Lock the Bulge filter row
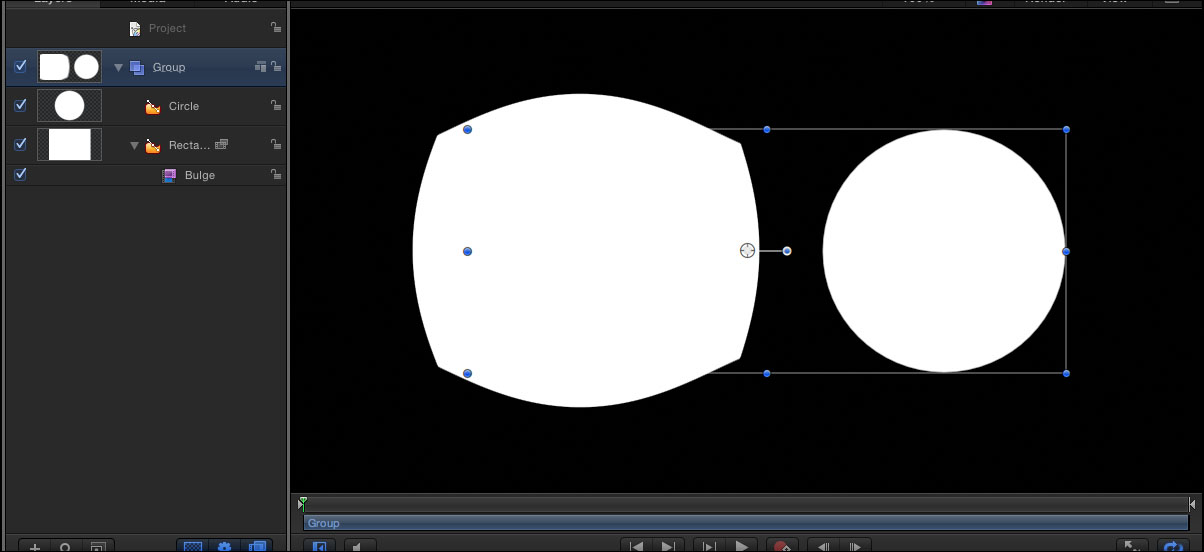The image size is (1204, 552). coord(275,175)
